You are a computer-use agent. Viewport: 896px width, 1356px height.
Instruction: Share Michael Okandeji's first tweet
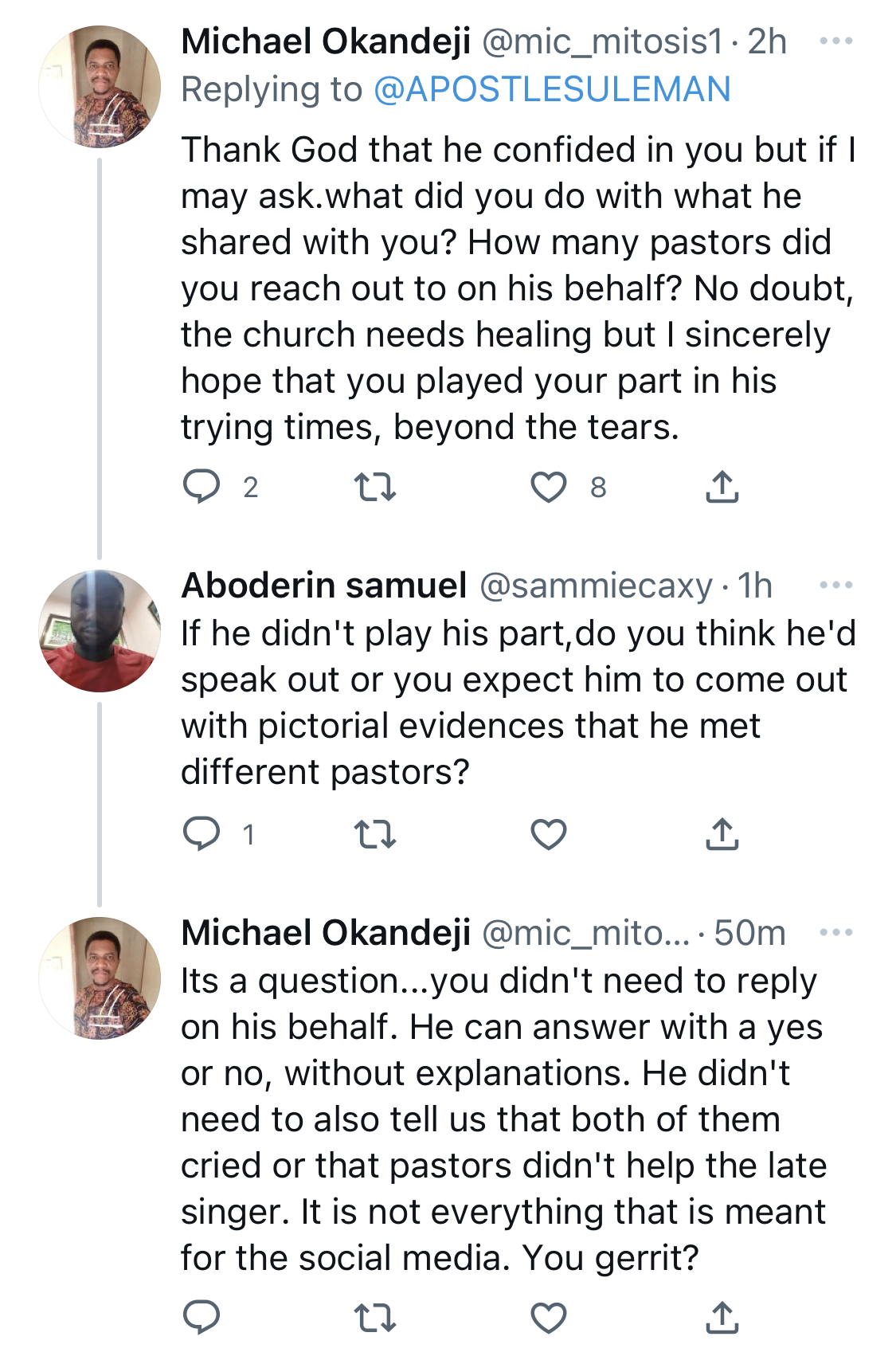pyautogui.click(x=722, y=487)
